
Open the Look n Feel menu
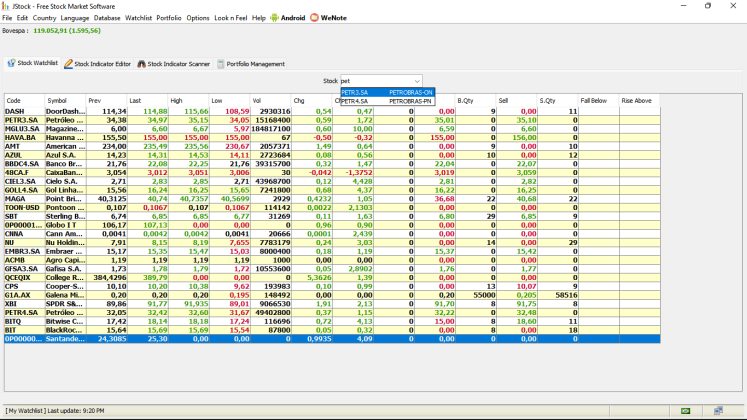coord(231,18)
